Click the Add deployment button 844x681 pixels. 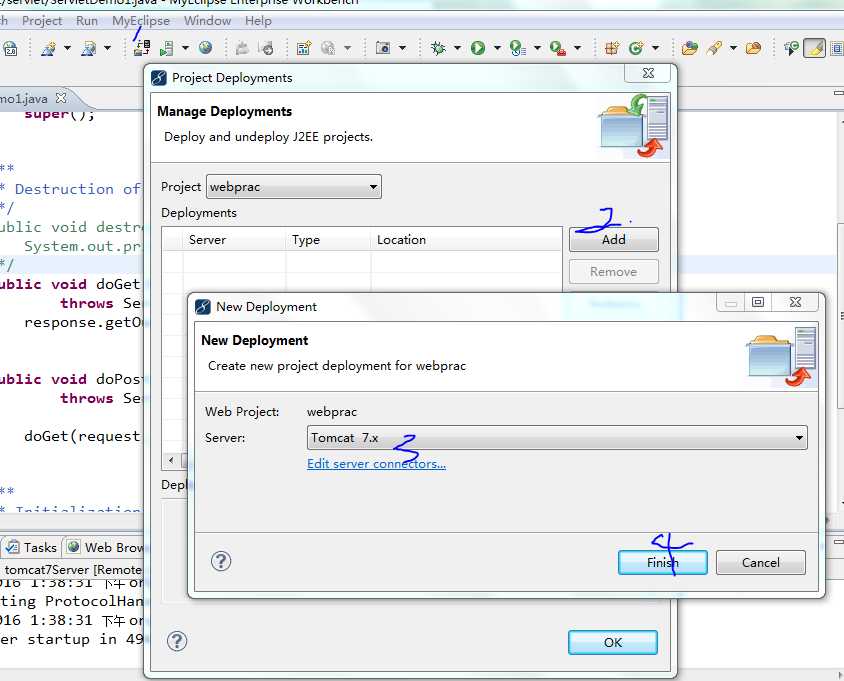coord(614,240)
